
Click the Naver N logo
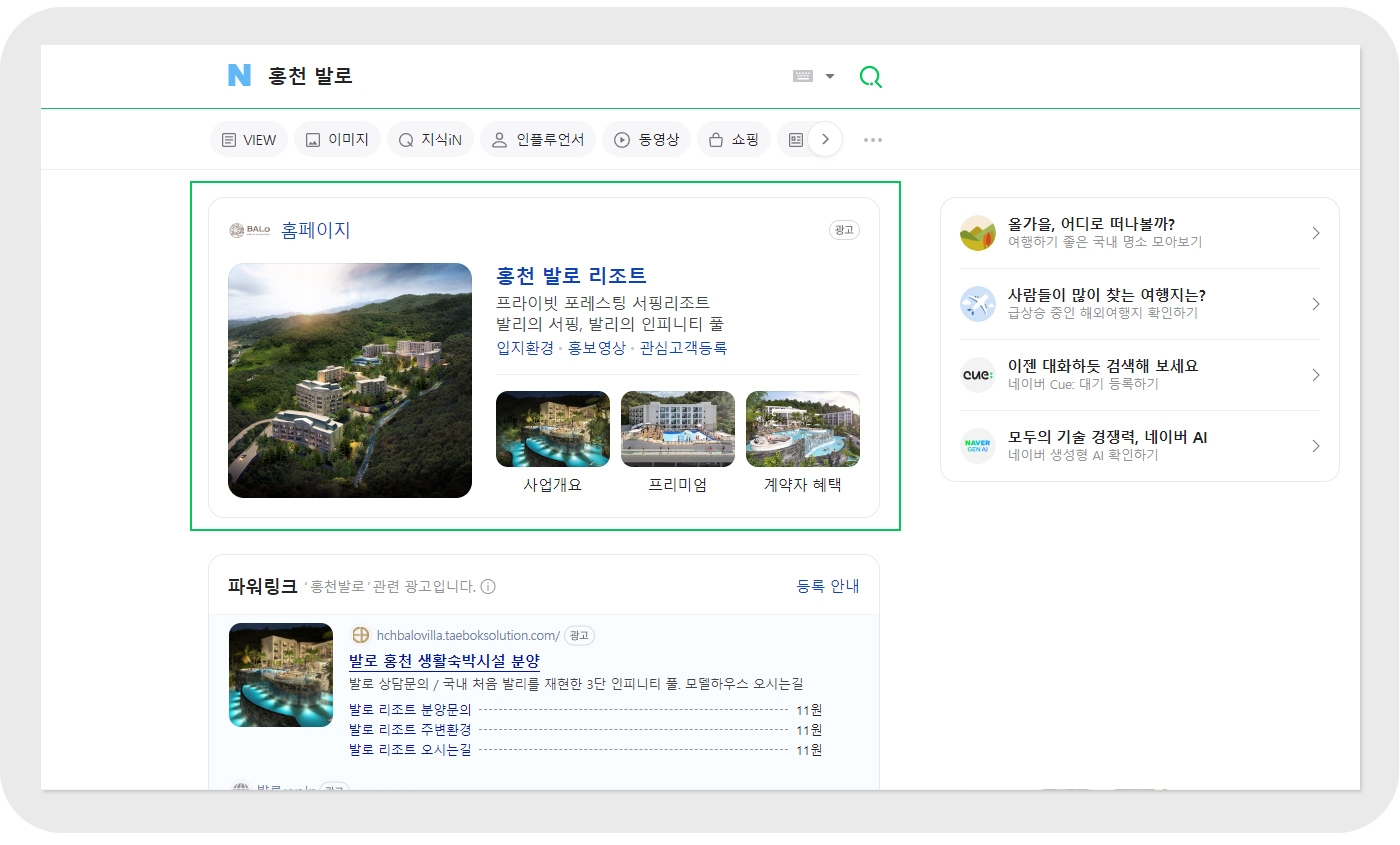click(x=239, y=75)
